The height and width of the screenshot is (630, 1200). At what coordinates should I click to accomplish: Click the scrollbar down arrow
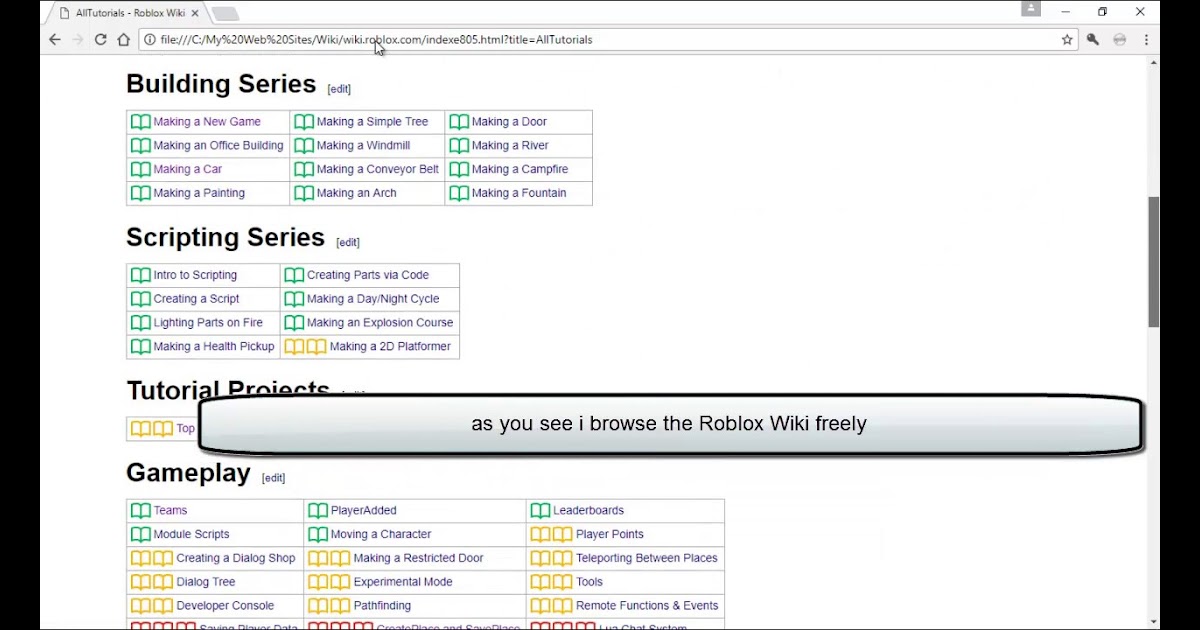(x=1153, y=622)
